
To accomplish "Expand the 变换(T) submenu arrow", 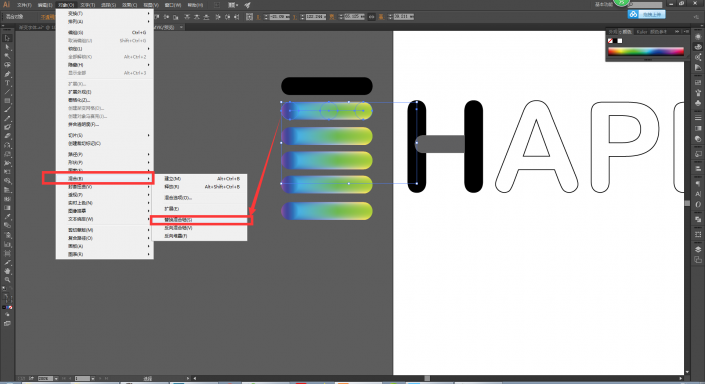I will [148, 13].
